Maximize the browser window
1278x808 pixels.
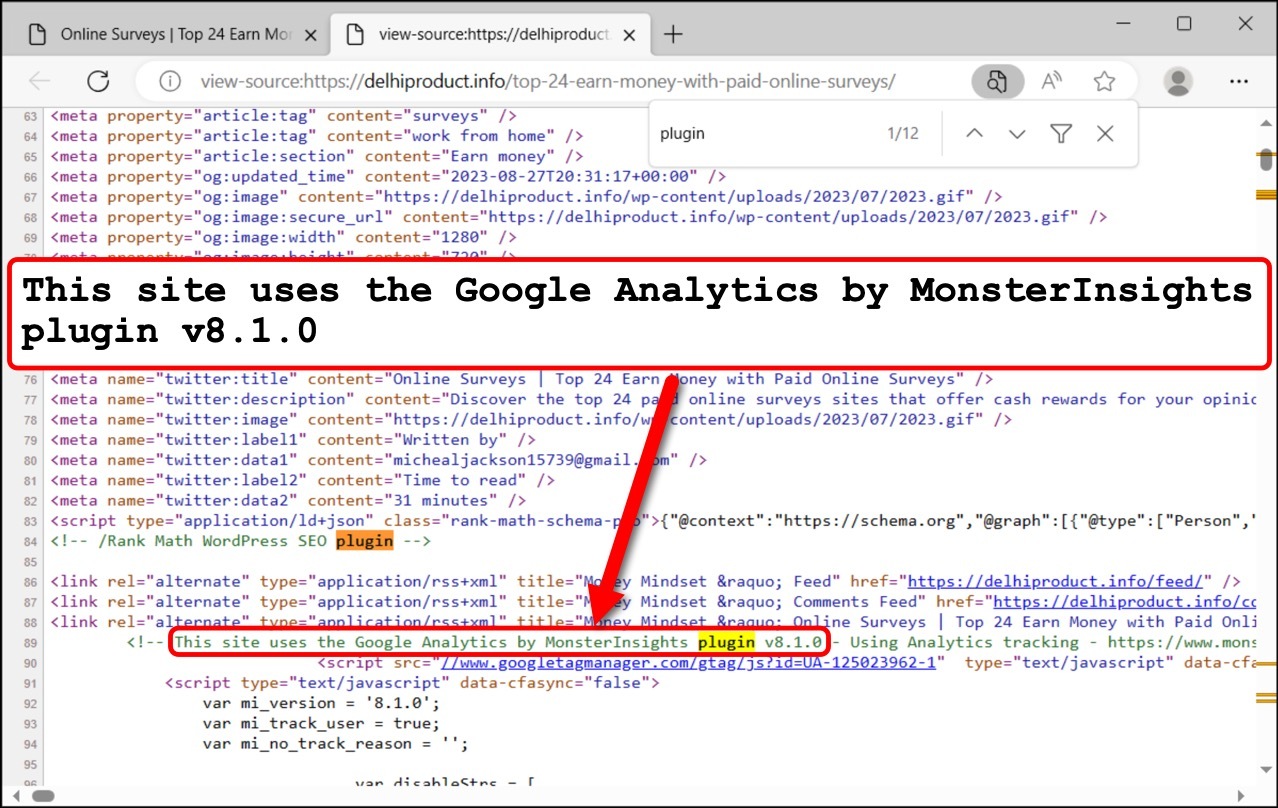pyautogui.click(x=1184, y=24)
